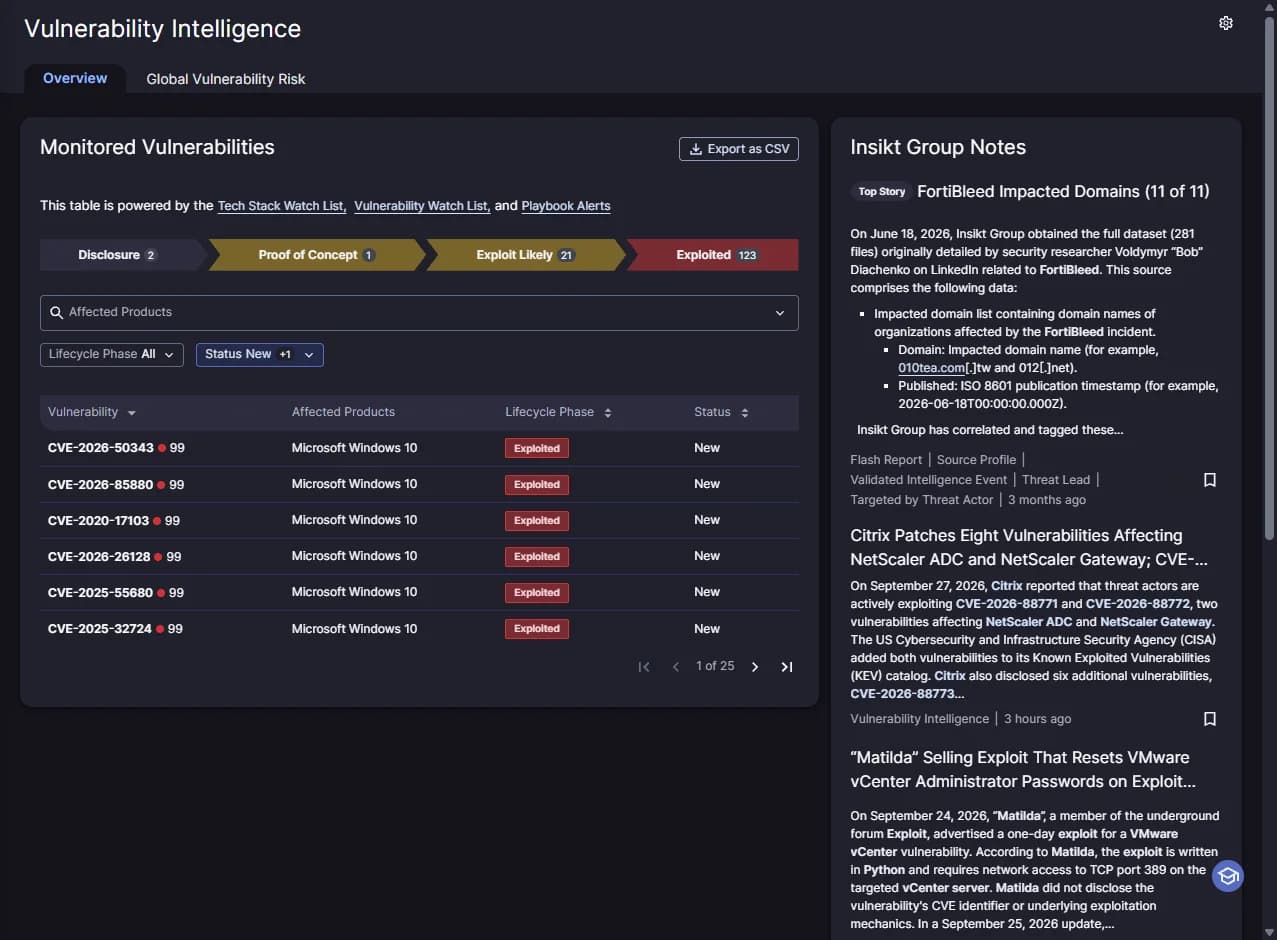This screenshot has width=1277, height=940.
Task: Go to the first page of results
Action: point(644,667)
